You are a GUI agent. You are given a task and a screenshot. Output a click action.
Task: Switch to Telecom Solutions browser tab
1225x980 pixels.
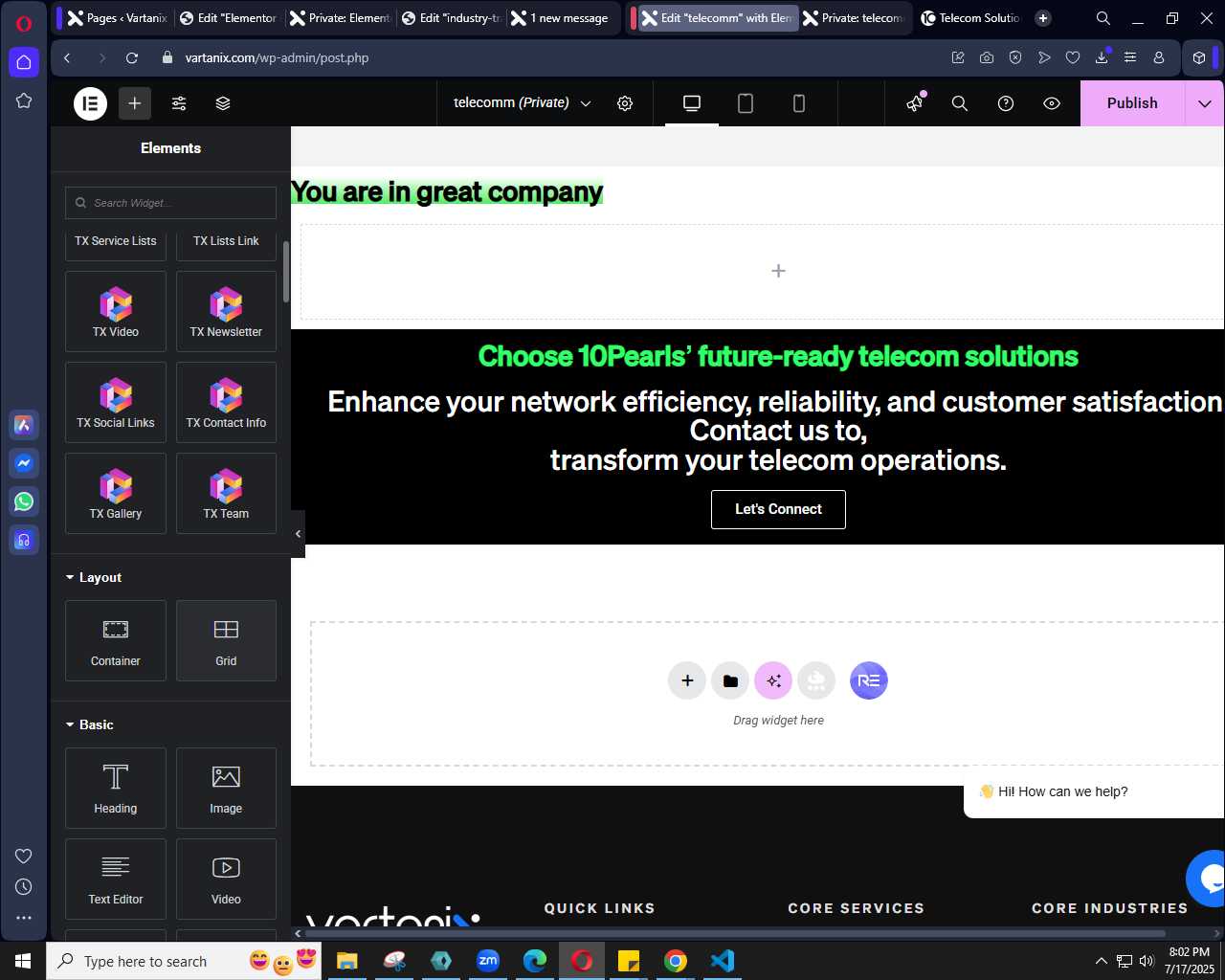[969, 17]
